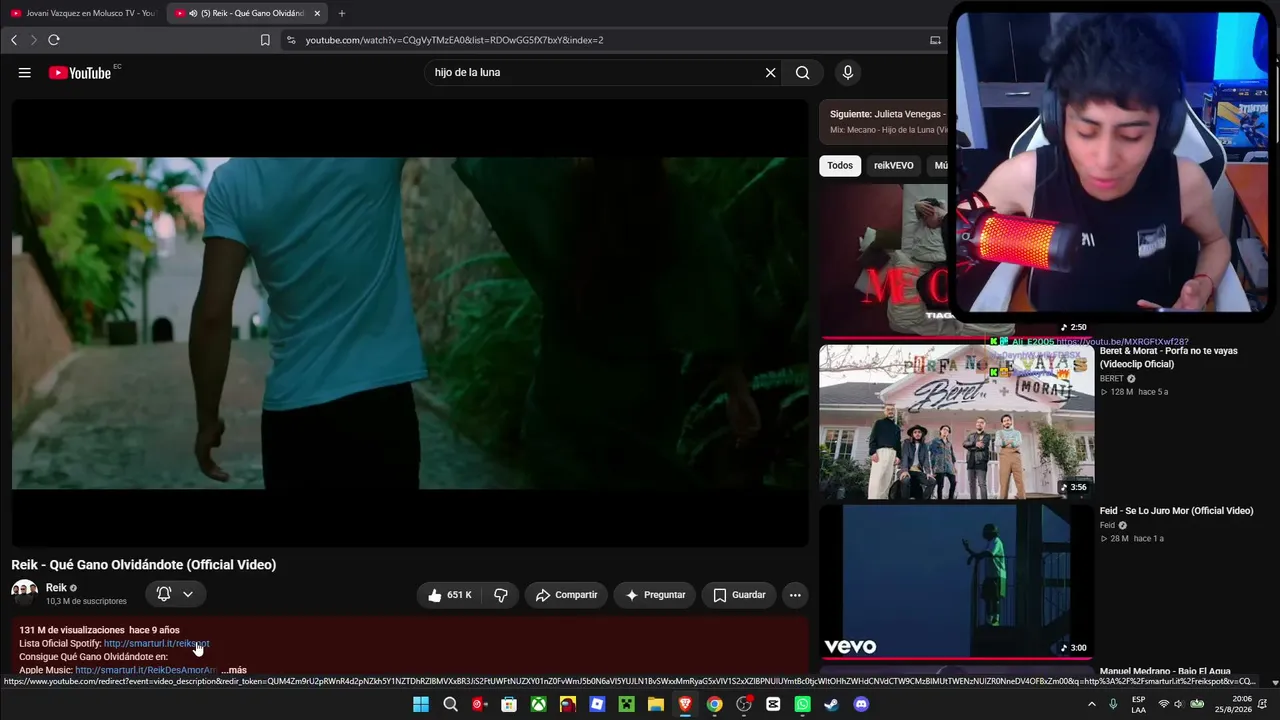Open the Feid Se Lo Juro Mor thumbnail
The height and width of the screenshot is (720, 1280).
coord(957,582)
